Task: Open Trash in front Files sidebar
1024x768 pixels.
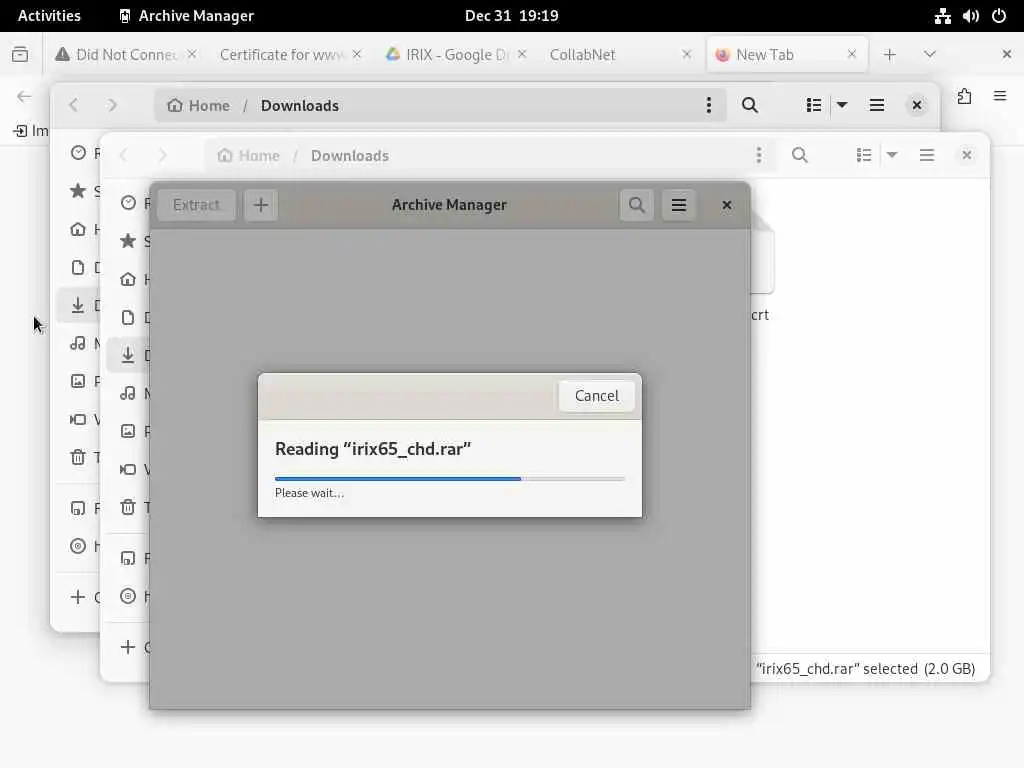Action: [128, 507]
